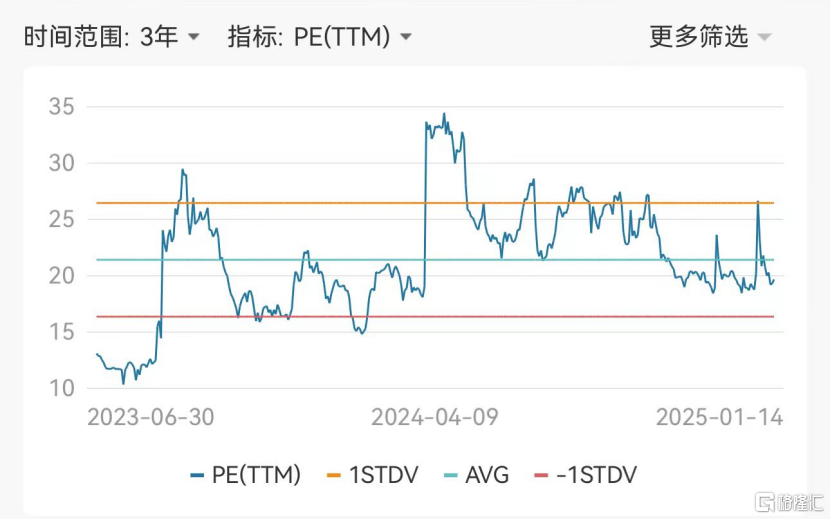
Task: Click the blue PE(TTM) legend marker
Action: tap(196, 475)
